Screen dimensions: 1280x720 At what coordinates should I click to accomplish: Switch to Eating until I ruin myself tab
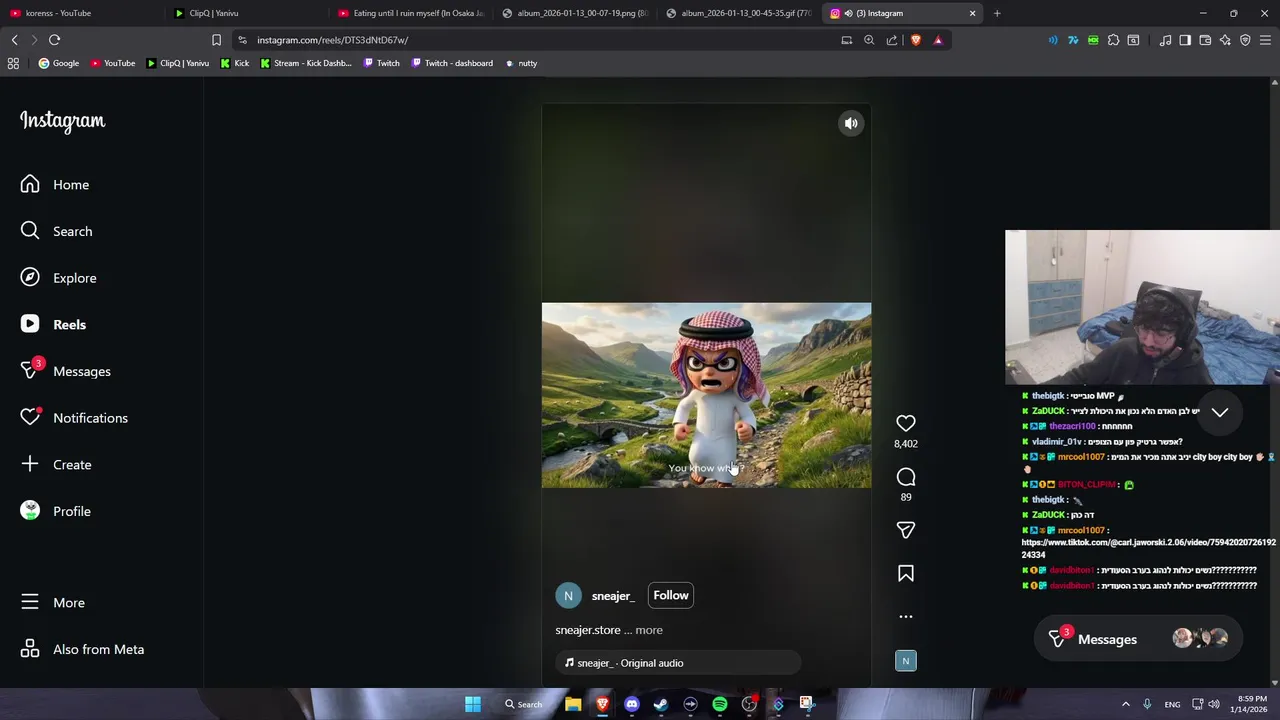[x=409, y=13]
